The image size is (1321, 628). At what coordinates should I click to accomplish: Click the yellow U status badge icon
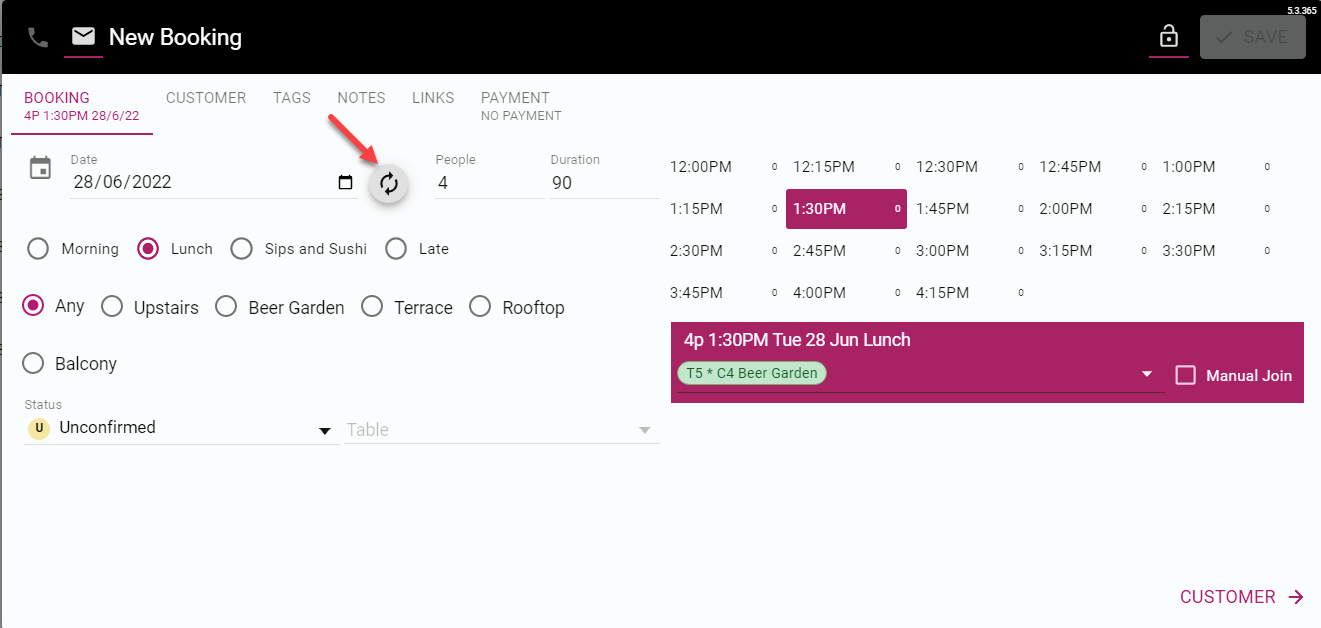pos(38,427)
